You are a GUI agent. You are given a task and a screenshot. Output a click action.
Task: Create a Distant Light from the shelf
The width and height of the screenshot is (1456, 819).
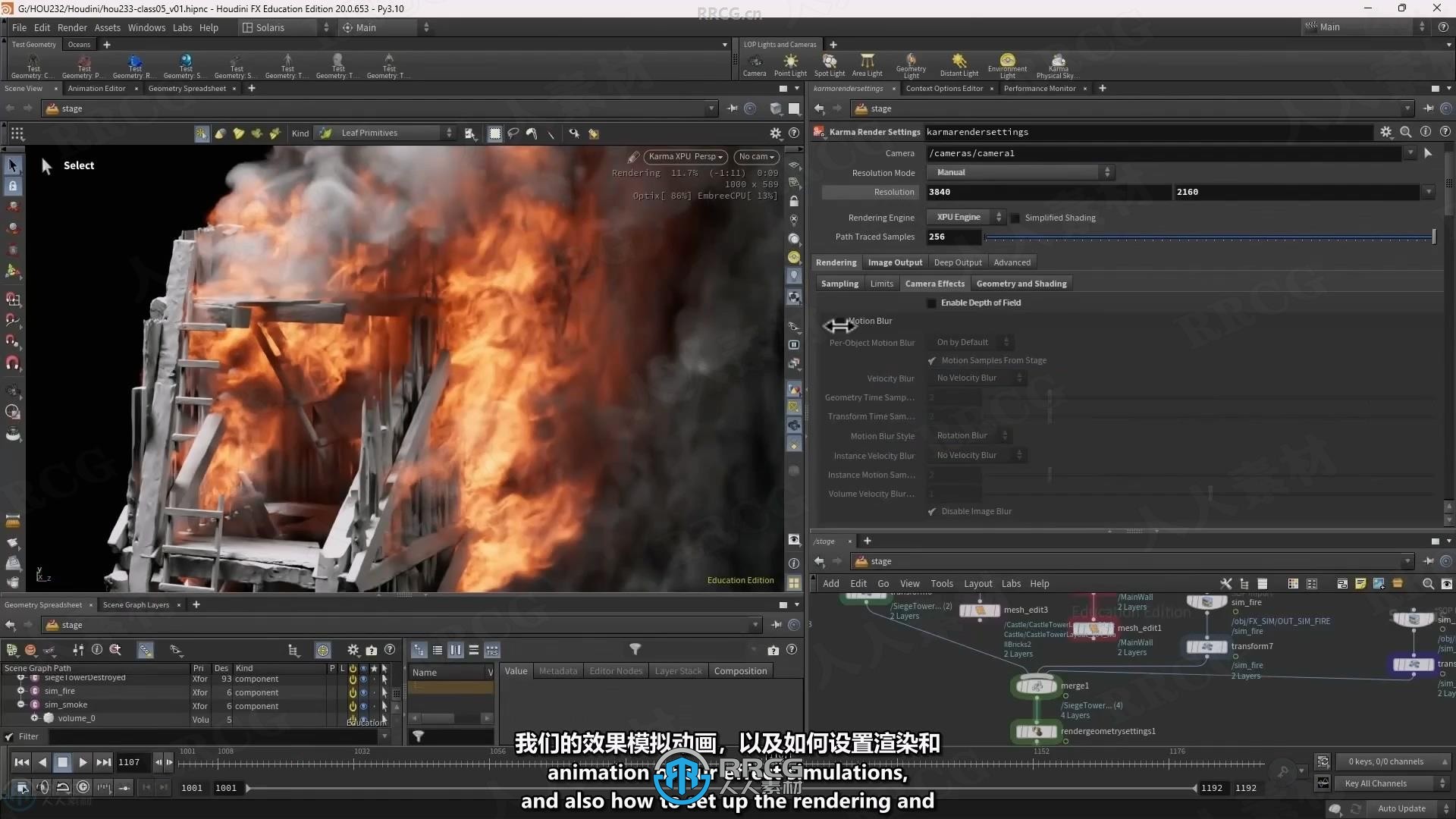959,65
